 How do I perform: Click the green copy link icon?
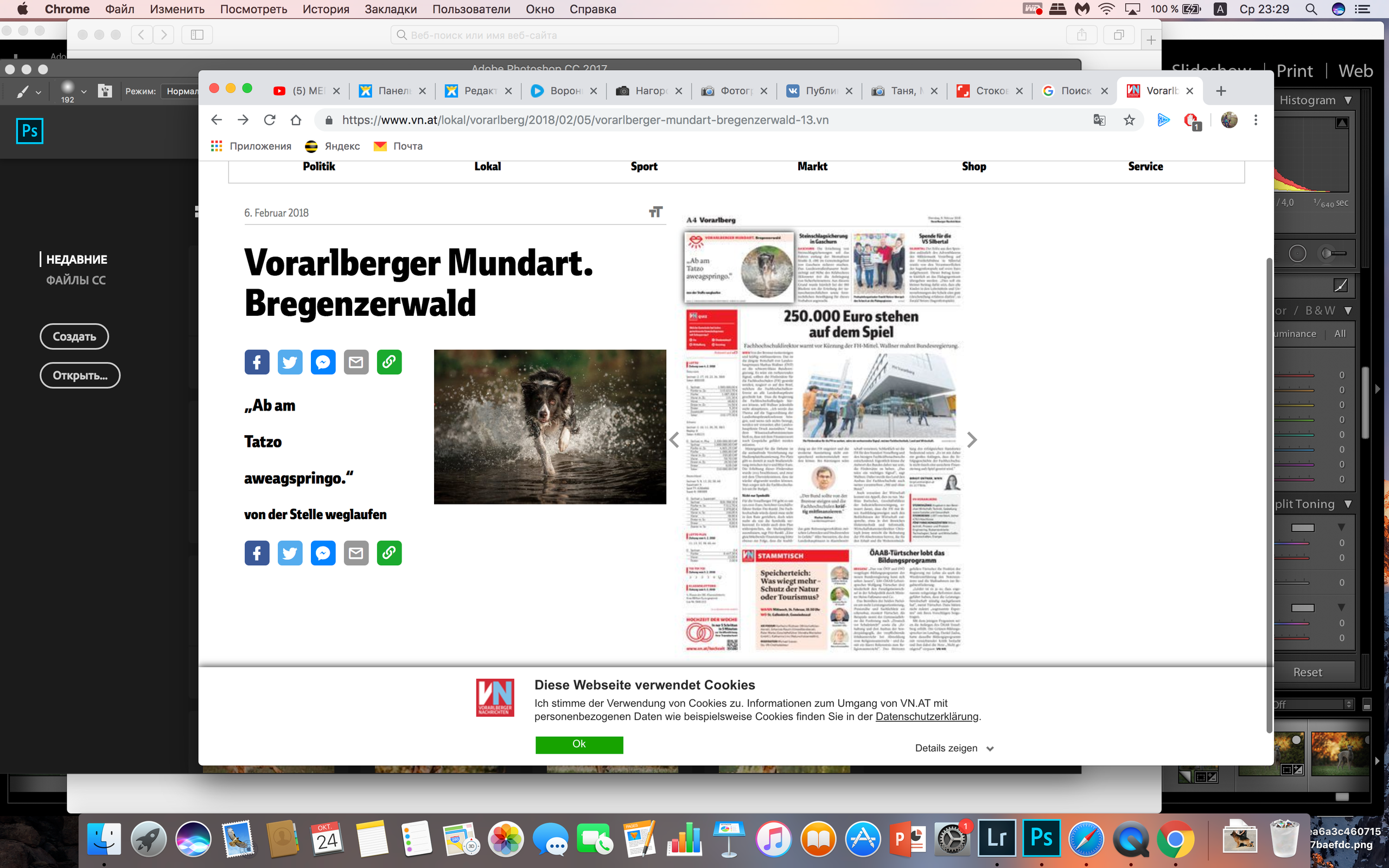click(389, 362)
